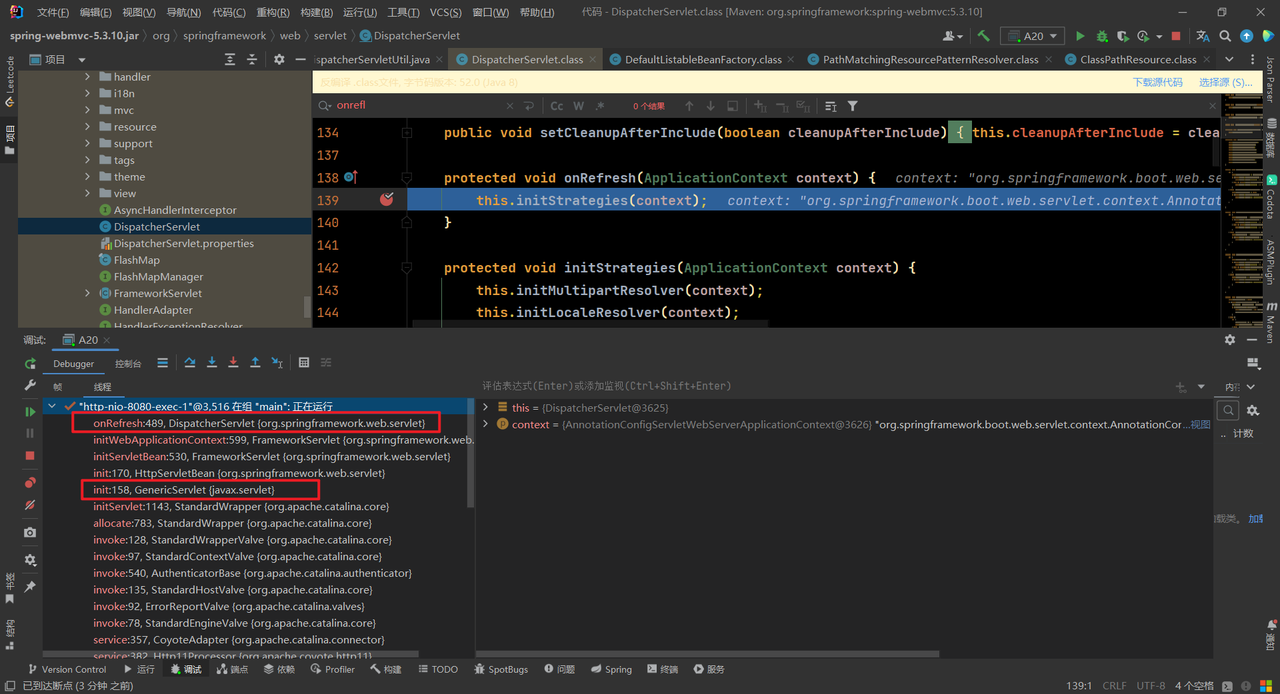Viewport: 1280px width, 694px height.
Task: Open the TODO tool window button
Action: click(438, 669)
